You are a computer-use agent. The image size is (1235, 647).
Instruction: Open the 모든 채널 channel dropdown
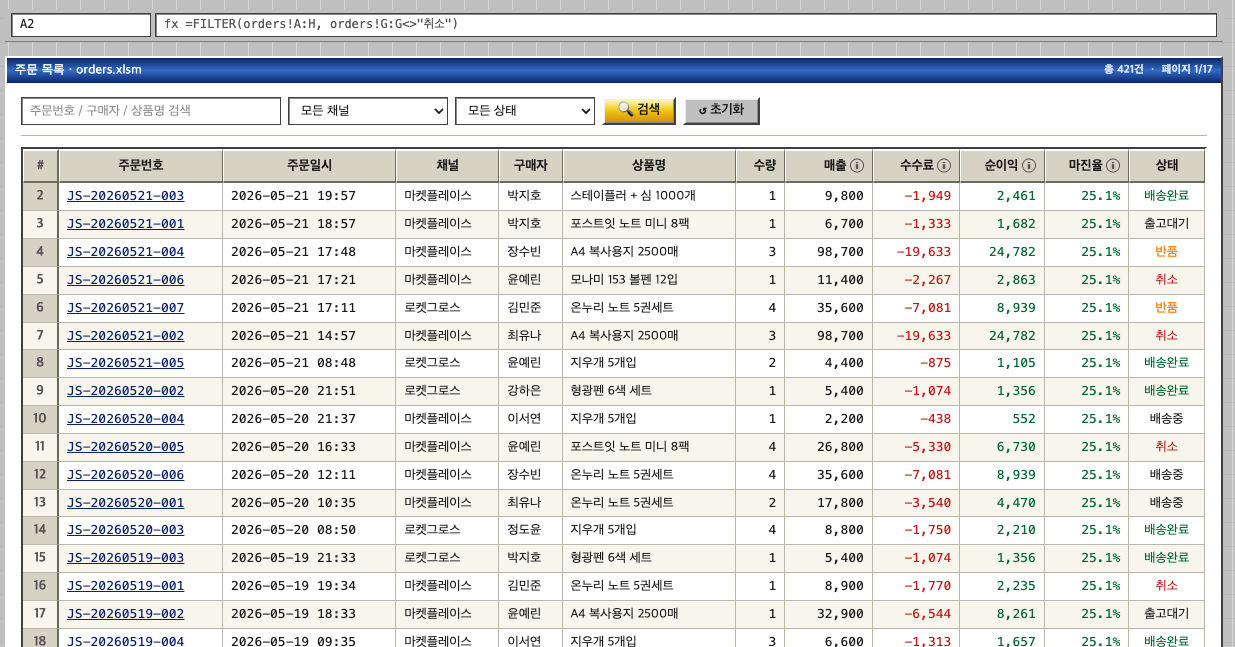[x=368, y=111]
